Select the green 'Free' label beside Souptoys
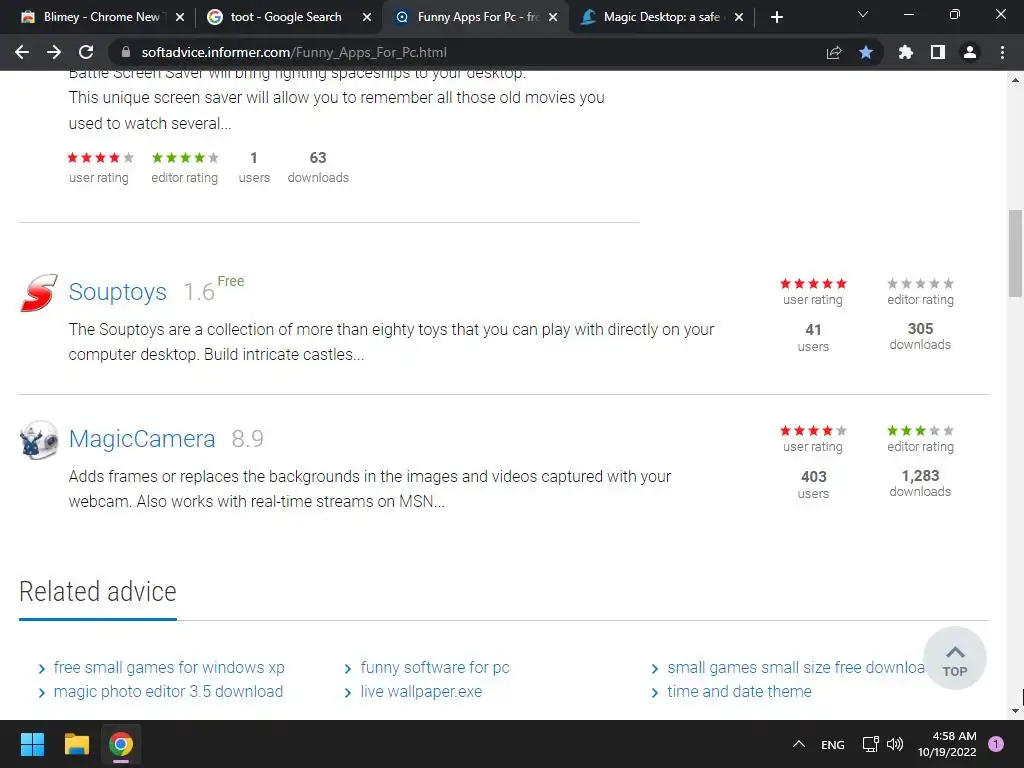 coord(231,281)
